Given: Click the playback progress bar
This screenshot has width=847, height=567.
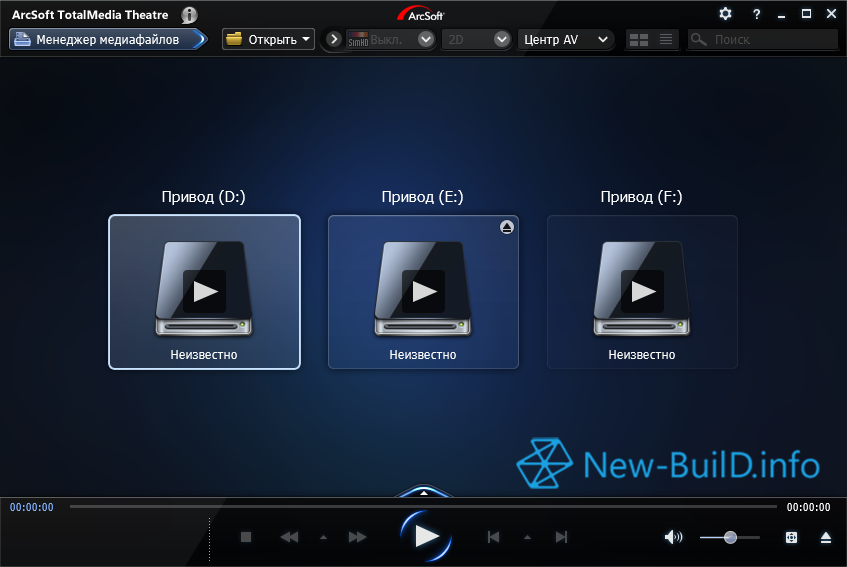Looking at the screenshot, I should pyautogui.click(x=423, y=507).
